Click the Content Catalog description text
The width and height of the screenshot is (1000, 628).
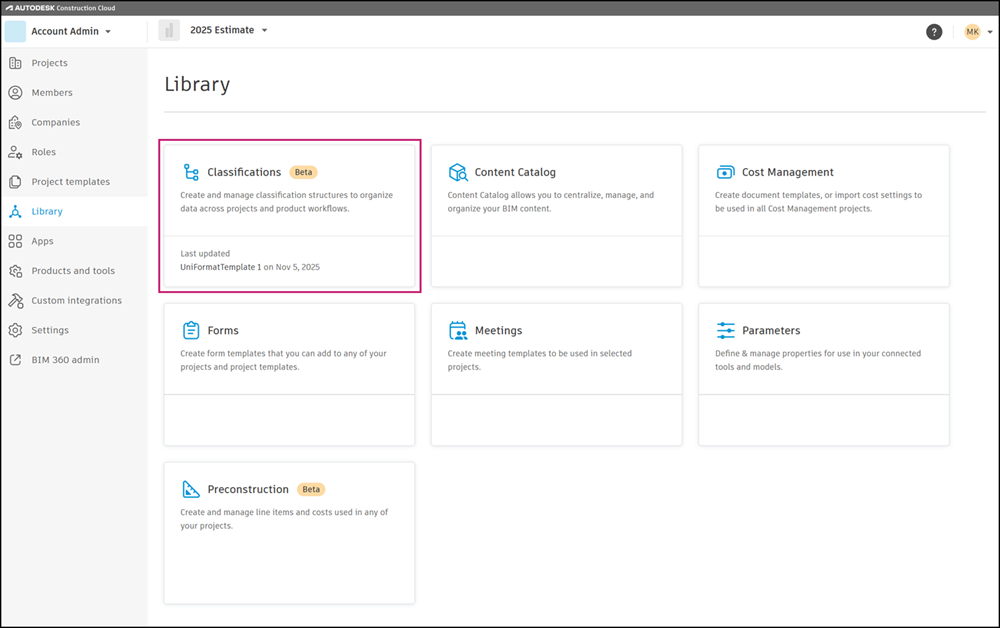pyautogui.click(x=551, y=201)
